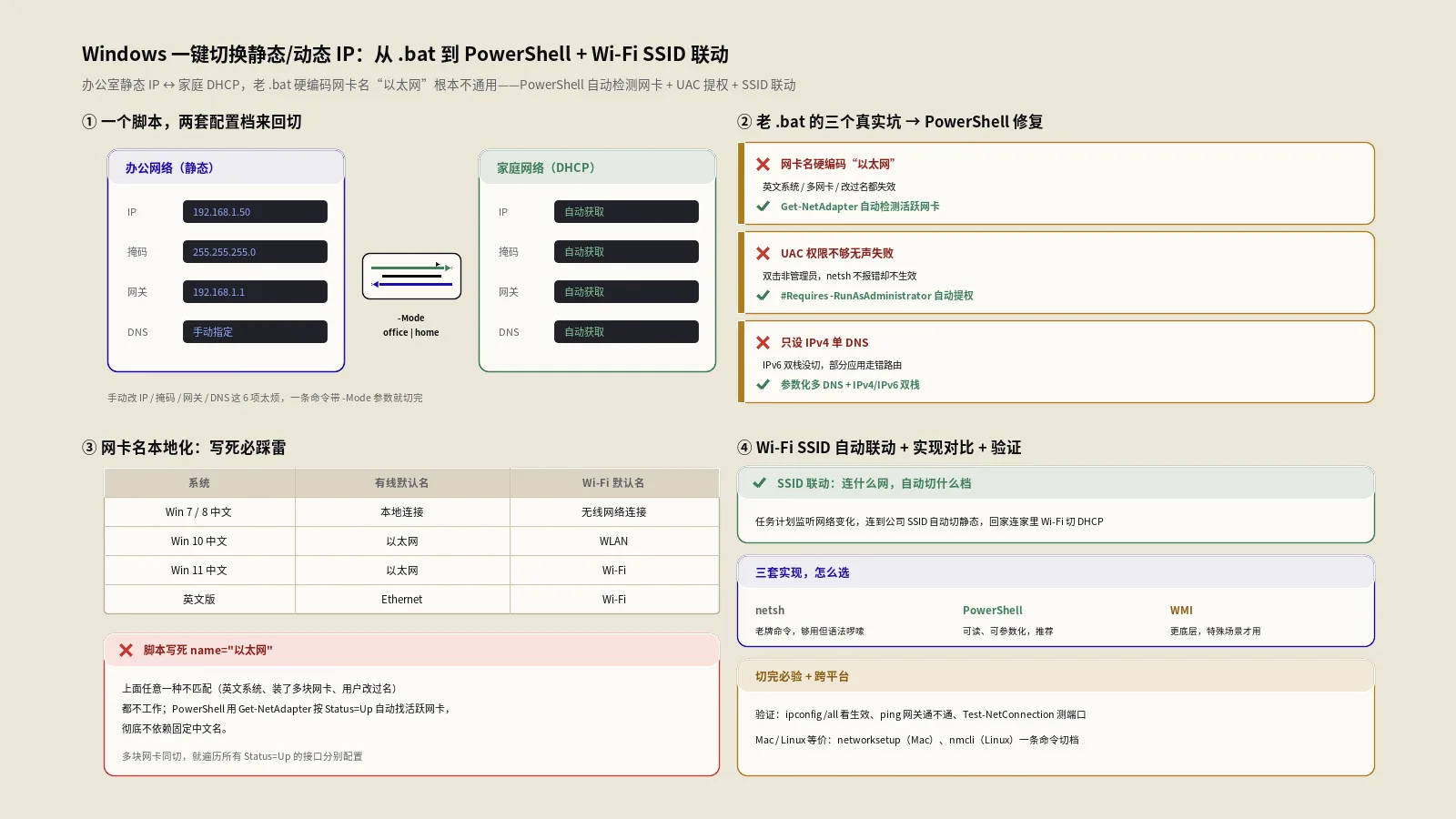Click the ipconfig /all verification line
Viewport: 1456px width, 819px height.
pos(920,715)
